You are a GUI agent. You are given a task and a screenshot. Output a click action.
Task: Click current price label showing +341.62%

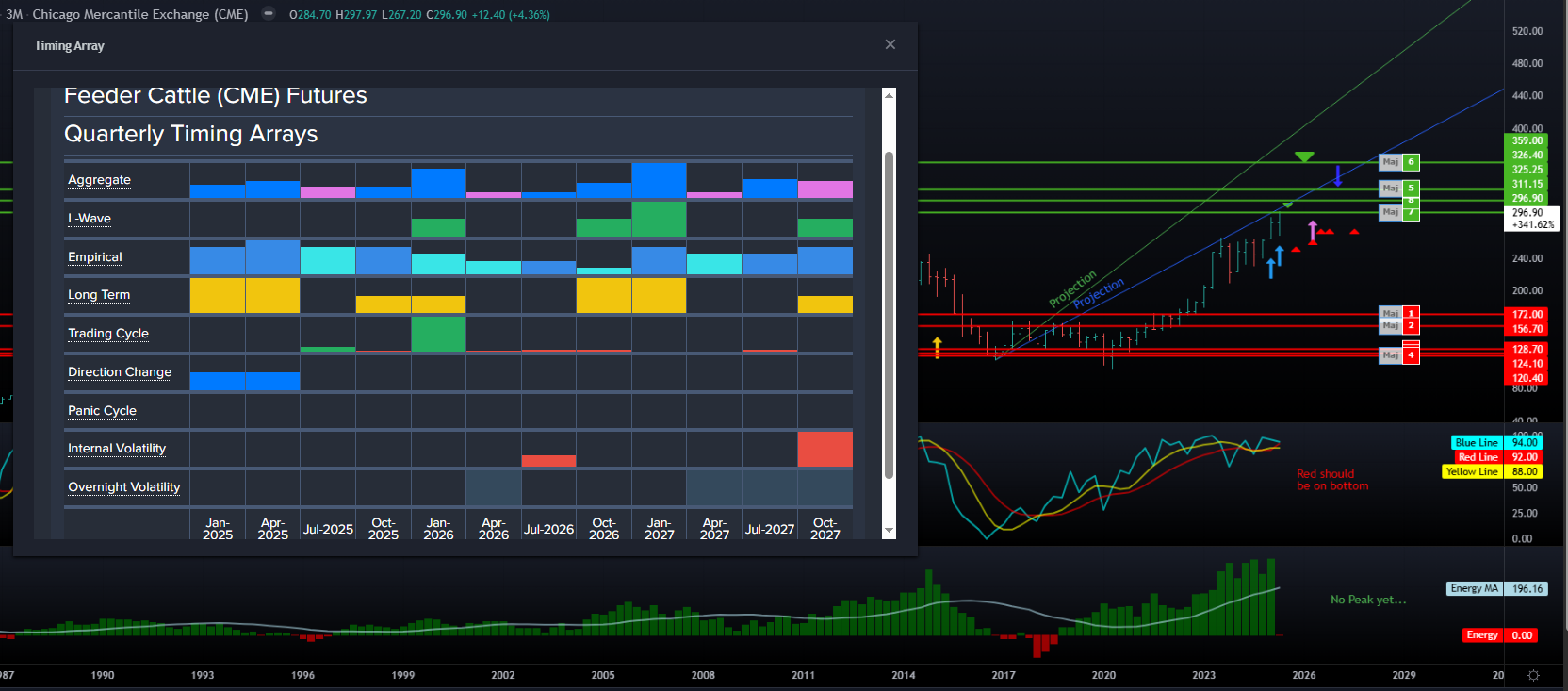1531,219
